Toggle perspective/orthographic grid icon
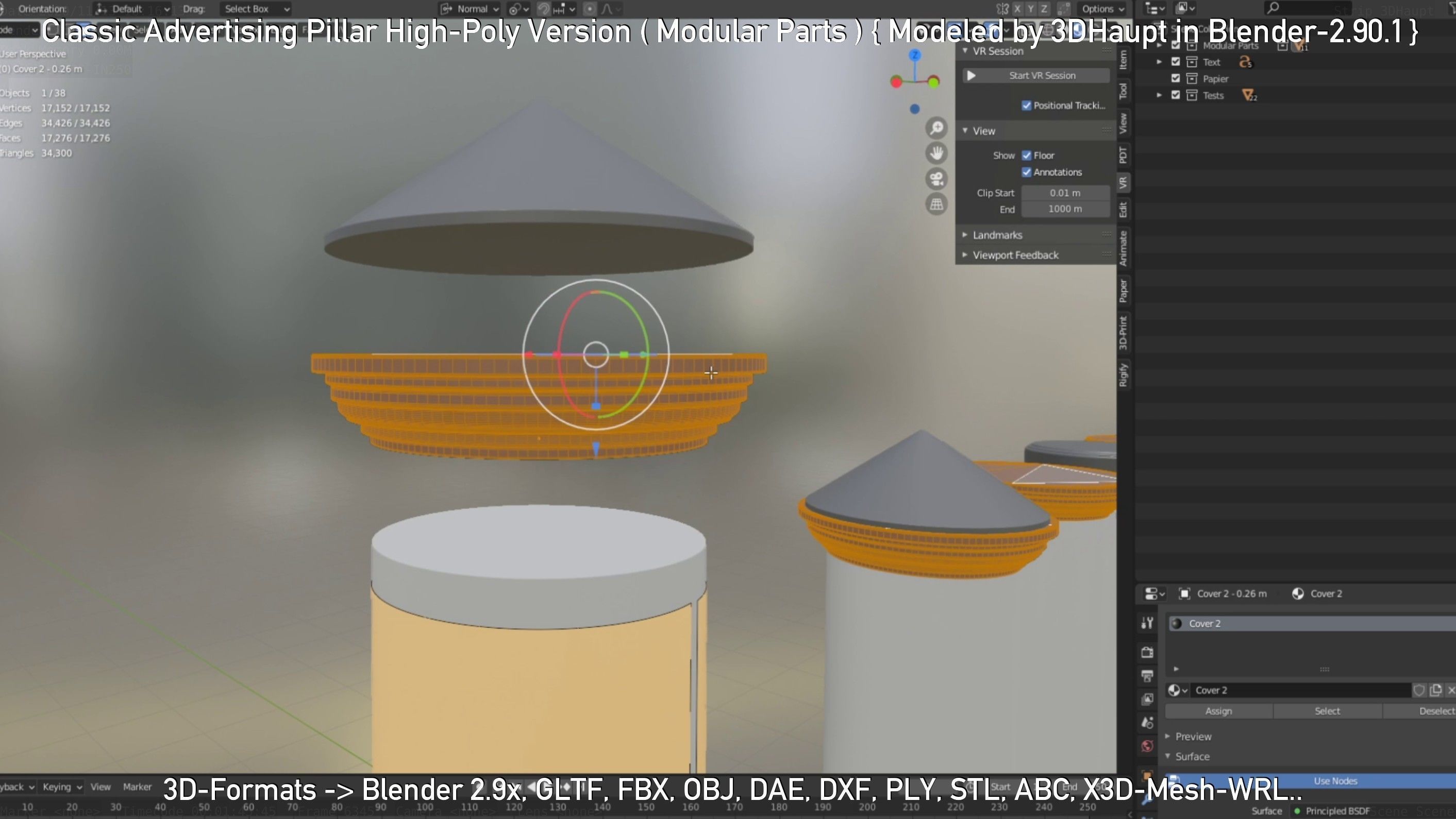 coord(936,204)
